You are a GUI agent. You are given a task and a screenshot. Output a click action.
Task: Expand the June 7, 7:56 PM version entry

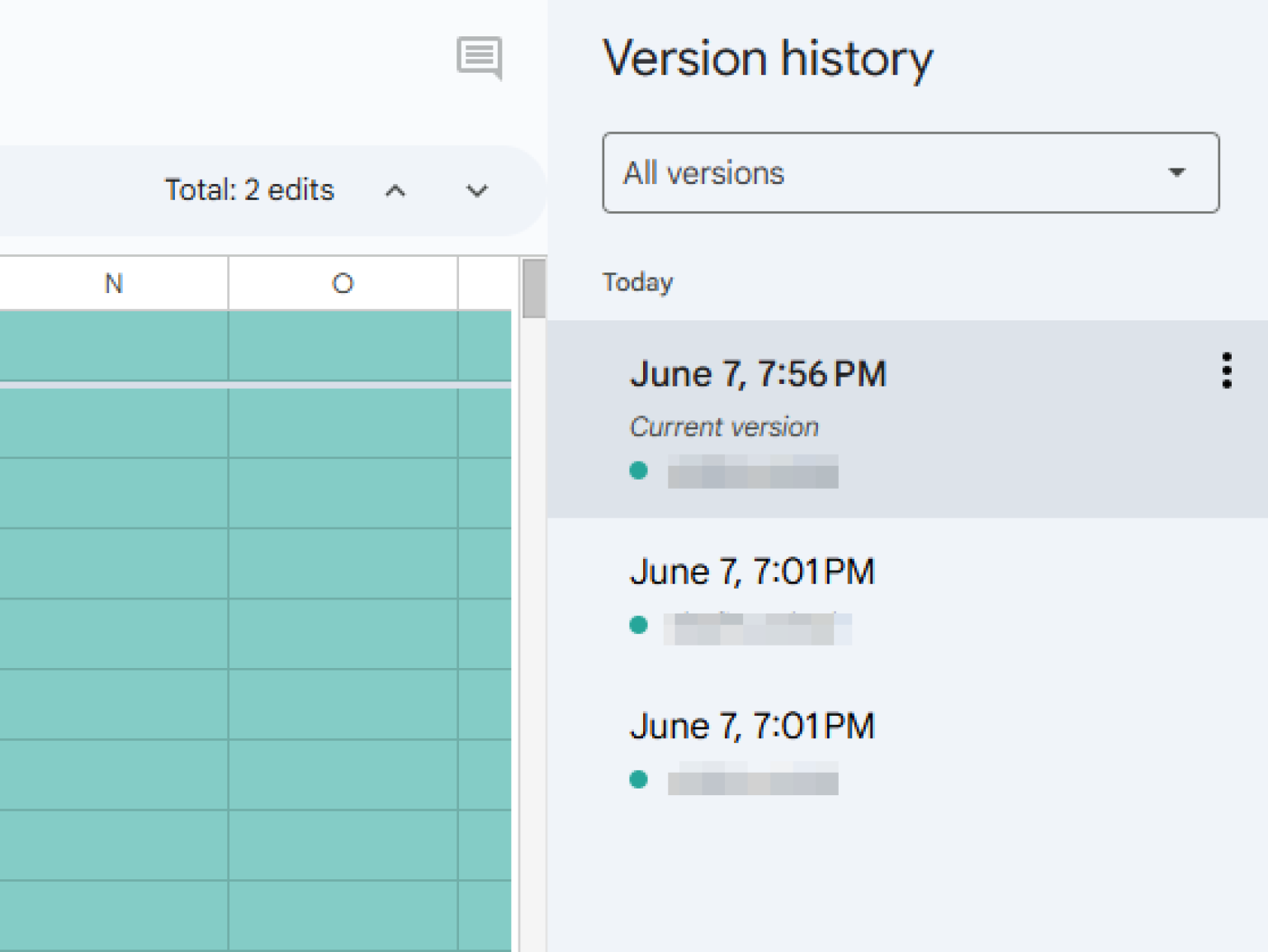(x=758, y=373)
